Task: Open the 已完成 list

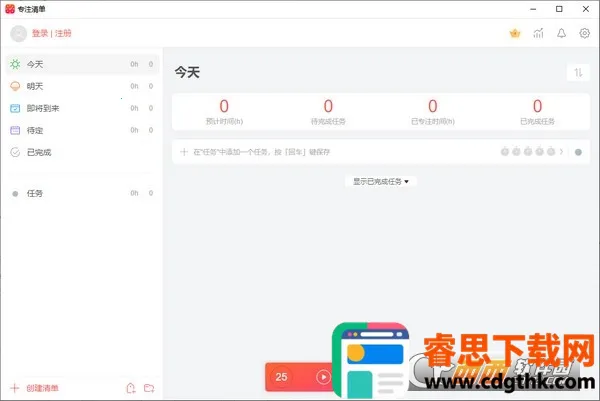Action: [x=39, y=152]
